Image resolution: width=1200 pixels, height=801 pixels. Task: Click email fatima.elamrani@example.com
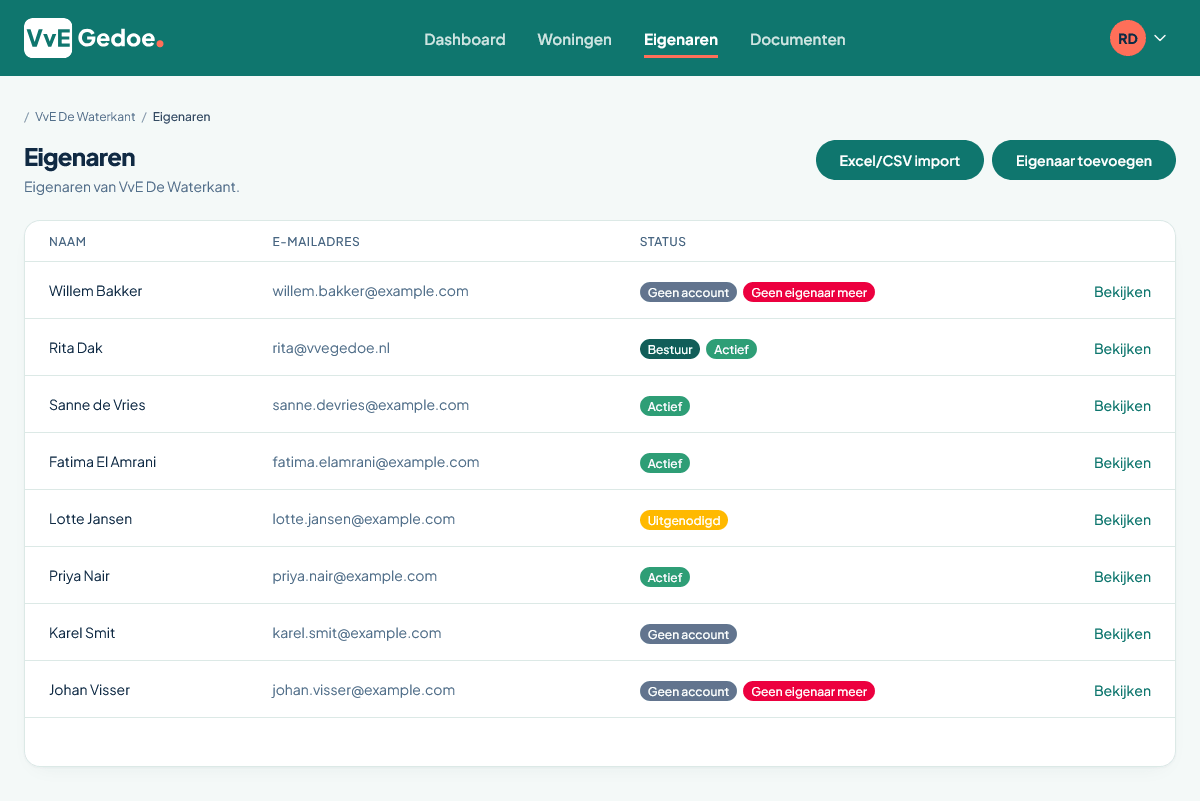376,462
